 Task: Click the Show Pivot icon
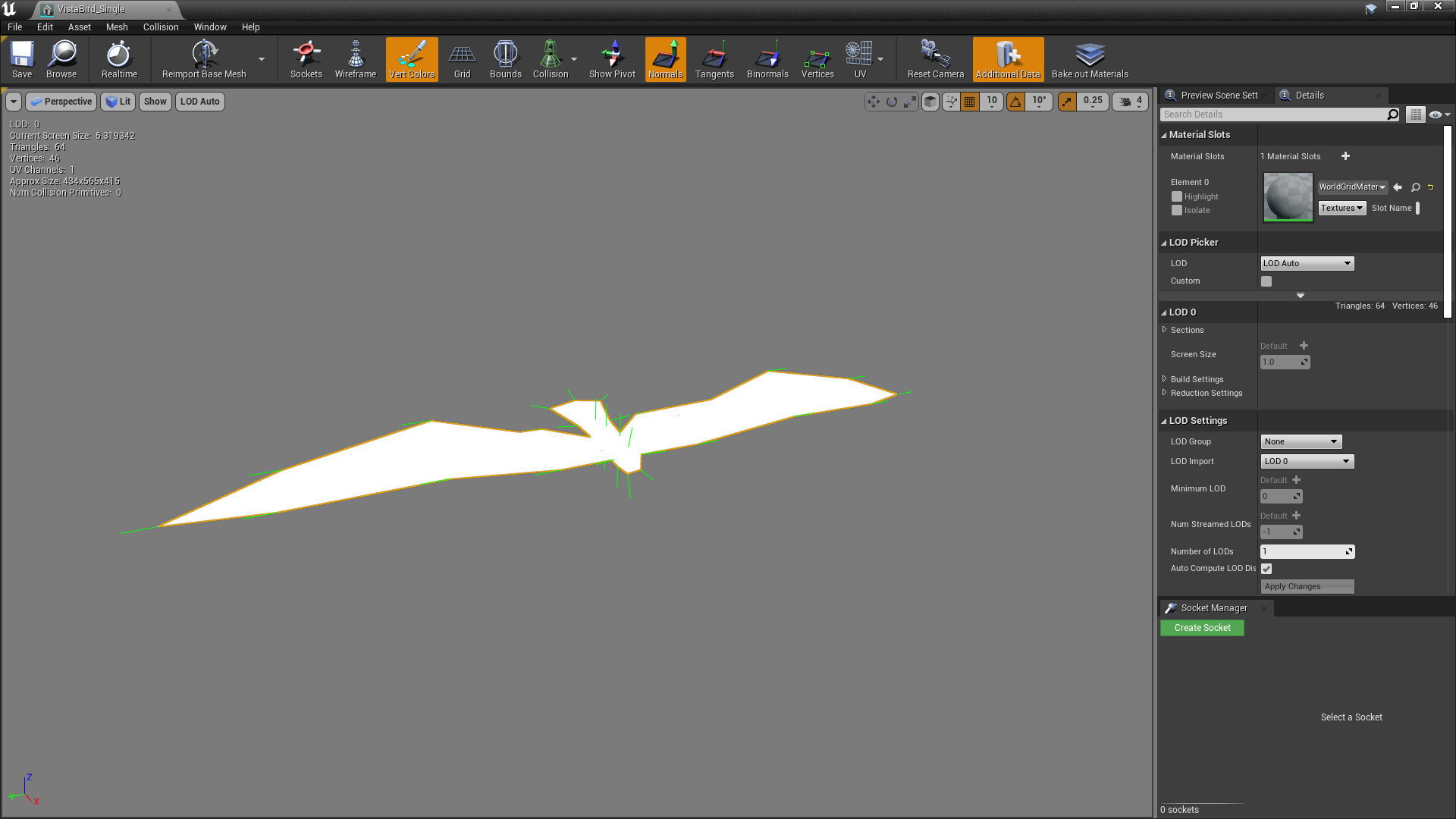pyautogui.click(x=611, y=59)
